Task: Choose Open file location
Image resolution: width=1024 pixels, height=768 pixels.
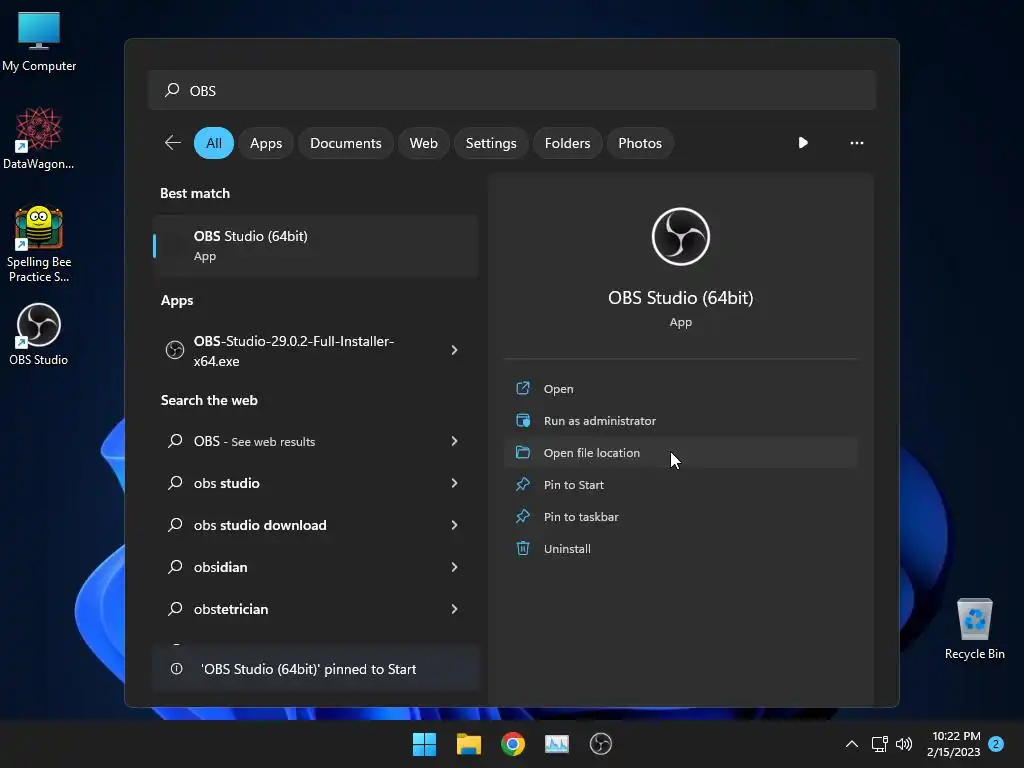Action: coord(680,453)
